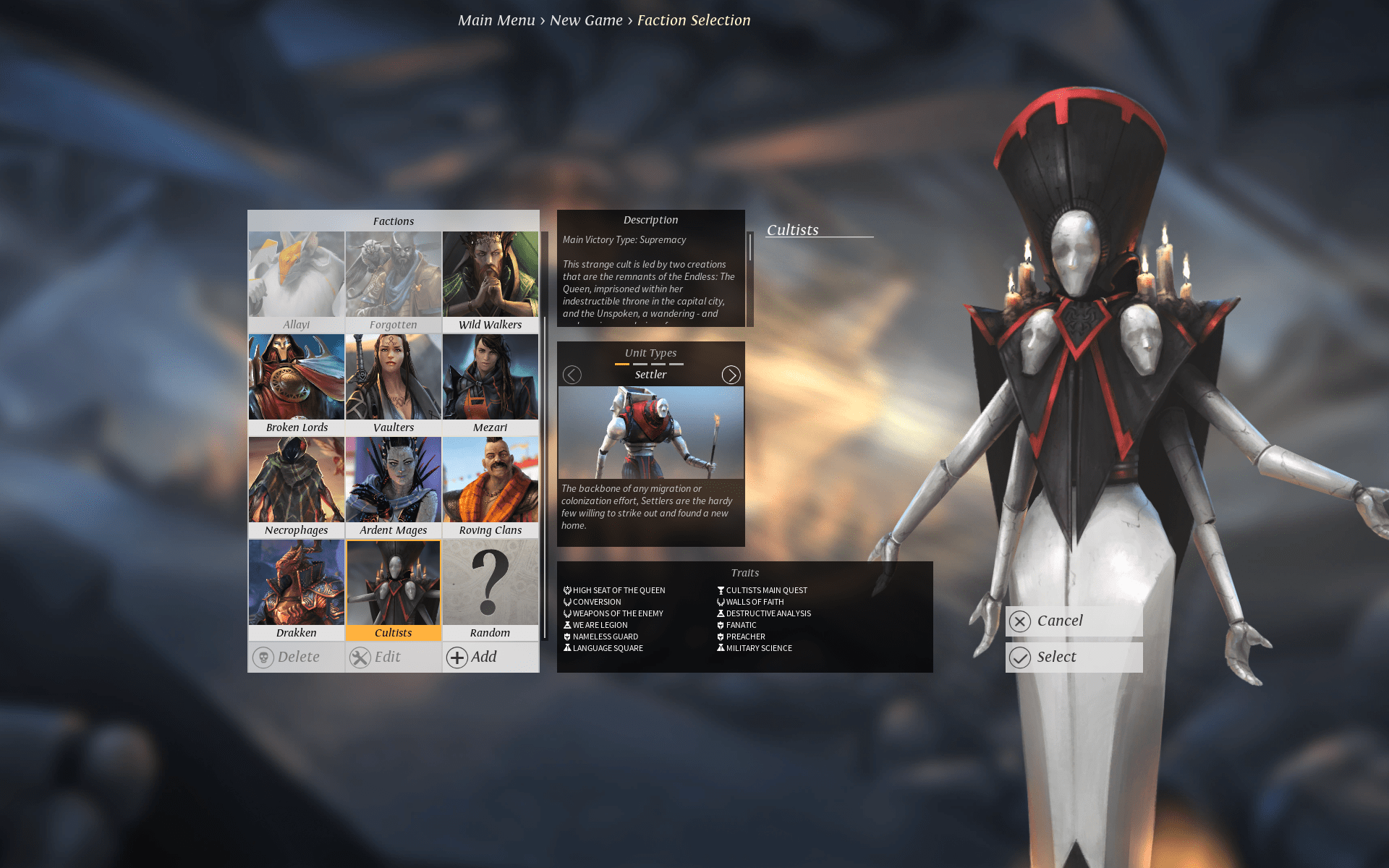Viewport: 1389px width, 868px height.
Task: Expand next Unit Type with right arrow
Action: [x=729, y=374]
